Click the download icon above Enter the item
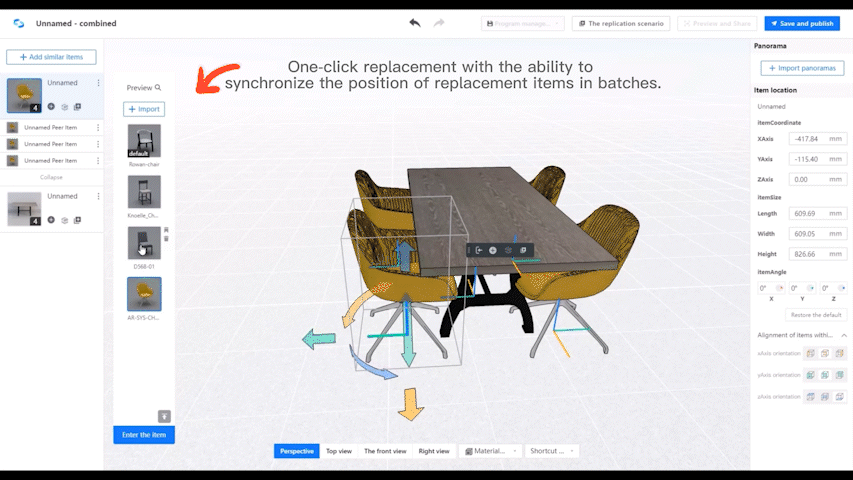853x480 pixels. tap(164, 416)
